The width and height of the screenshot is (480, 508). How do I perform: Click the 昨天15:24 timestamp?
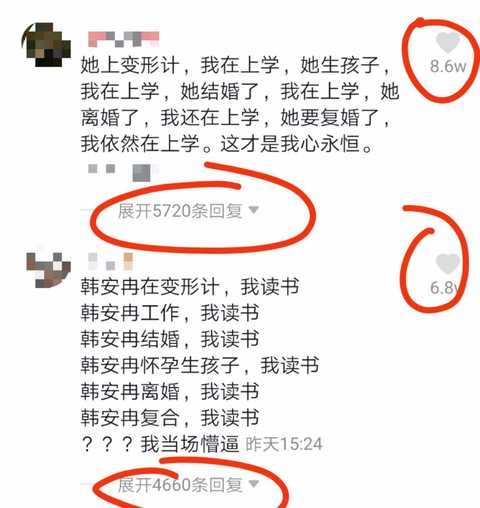[x=284, y=444]
